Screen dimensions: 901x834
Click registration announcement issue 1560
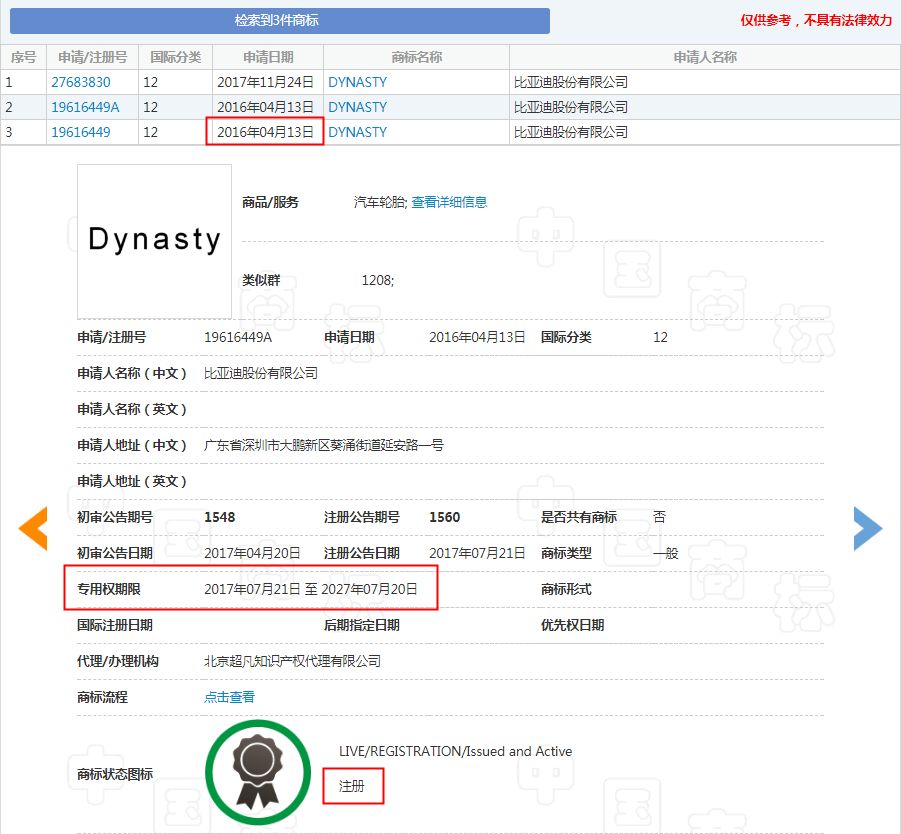click(445, 517)
